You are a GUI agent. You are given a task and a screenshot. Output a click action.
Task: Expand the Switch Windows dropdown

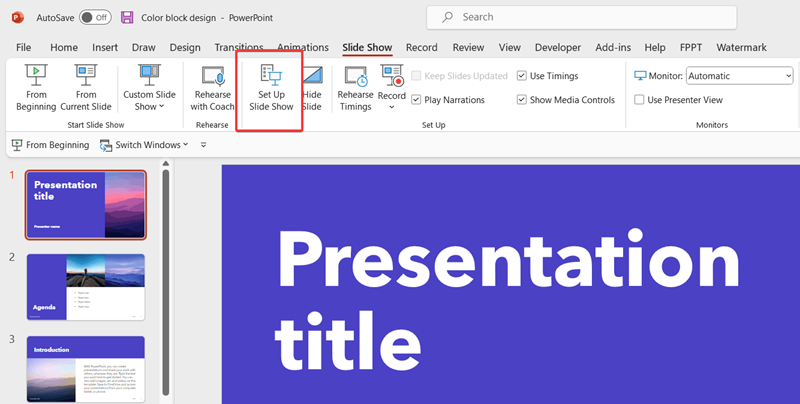pos(143,145)
